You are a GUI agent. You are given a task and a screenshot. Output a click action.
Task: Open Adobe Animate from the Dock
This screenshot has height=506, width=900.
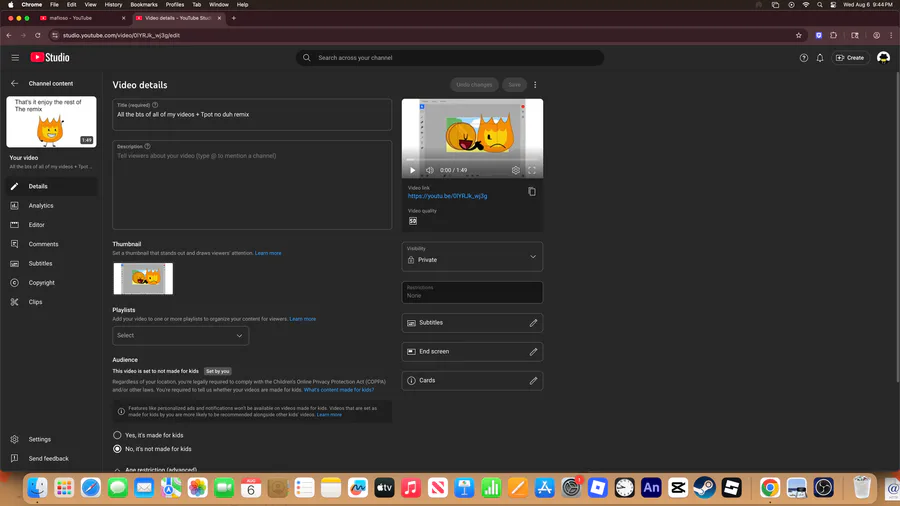coord(651,488)
